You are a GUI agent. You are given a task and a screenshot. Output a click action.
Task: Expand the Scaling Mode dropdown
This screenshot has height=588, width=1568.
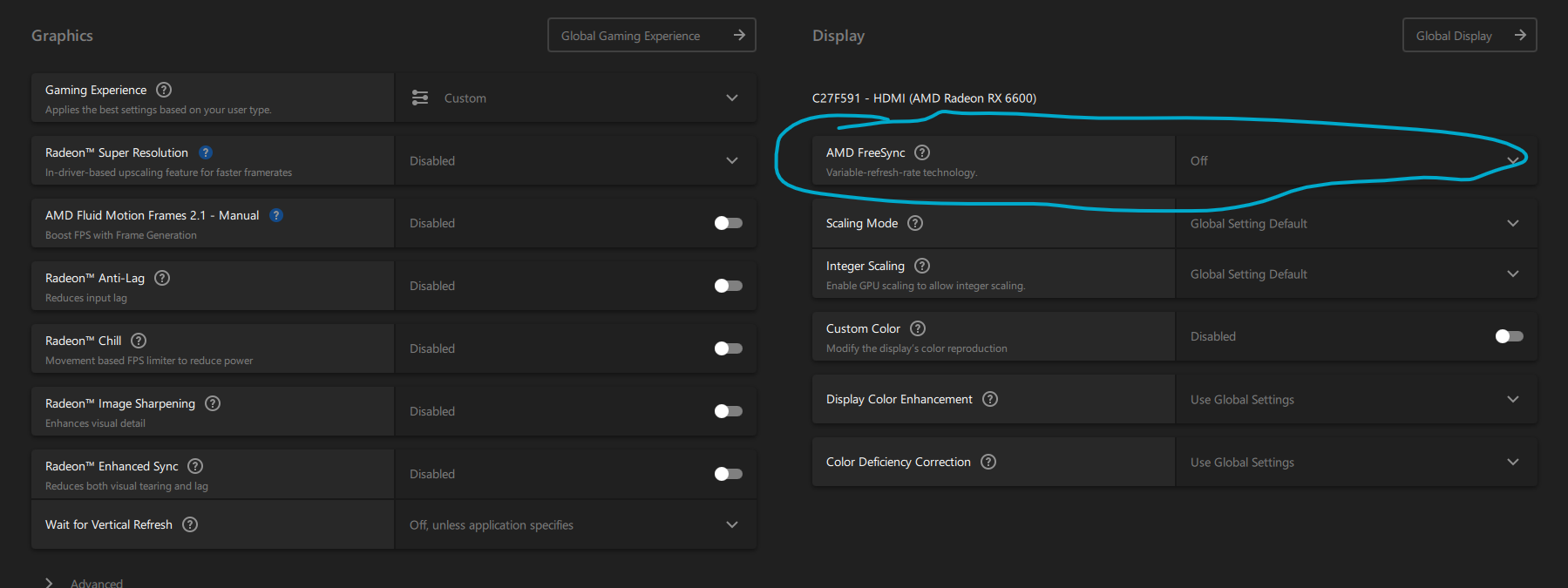1356,223
